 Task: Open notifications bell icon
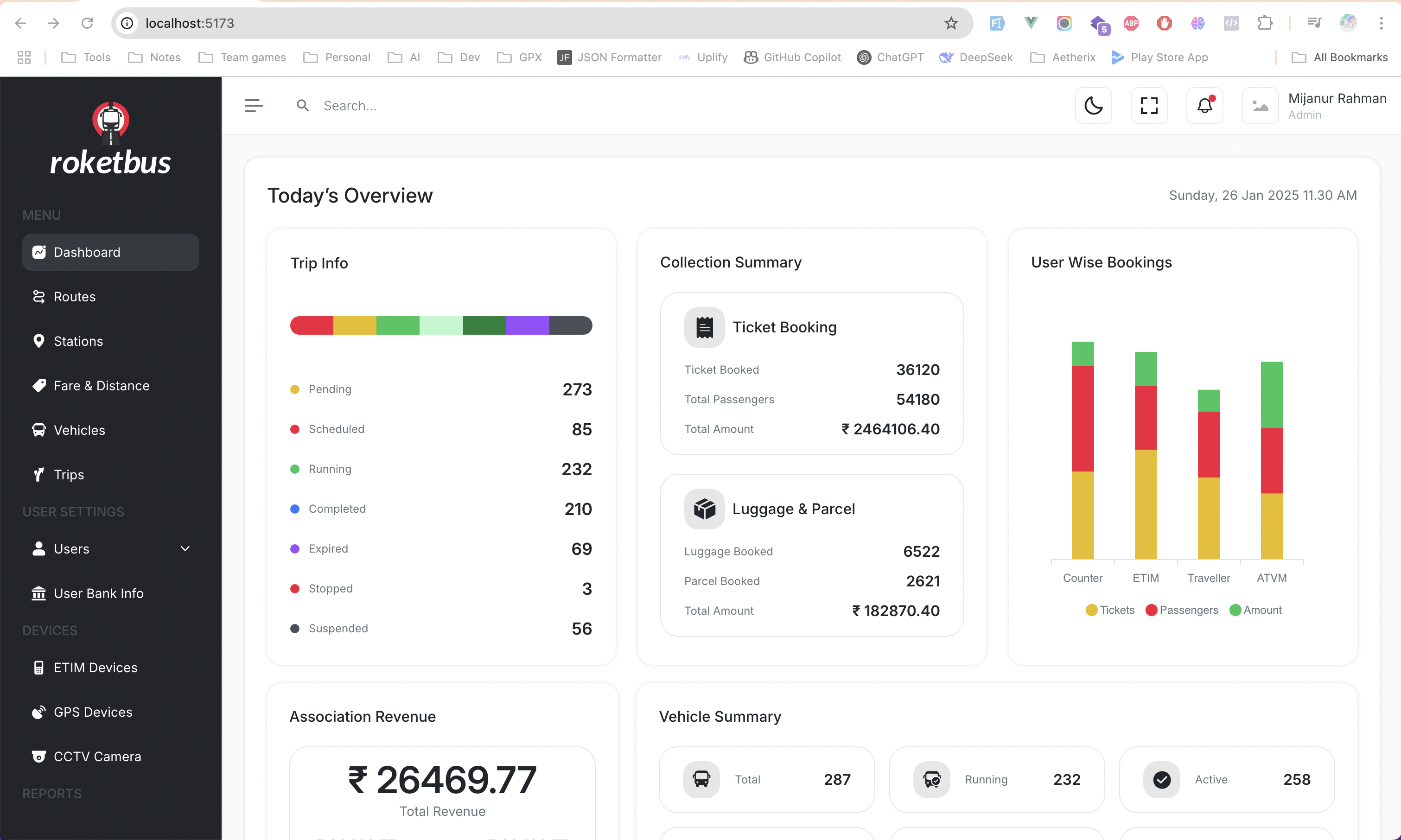pyautogui.click(x=1204, y=106)
